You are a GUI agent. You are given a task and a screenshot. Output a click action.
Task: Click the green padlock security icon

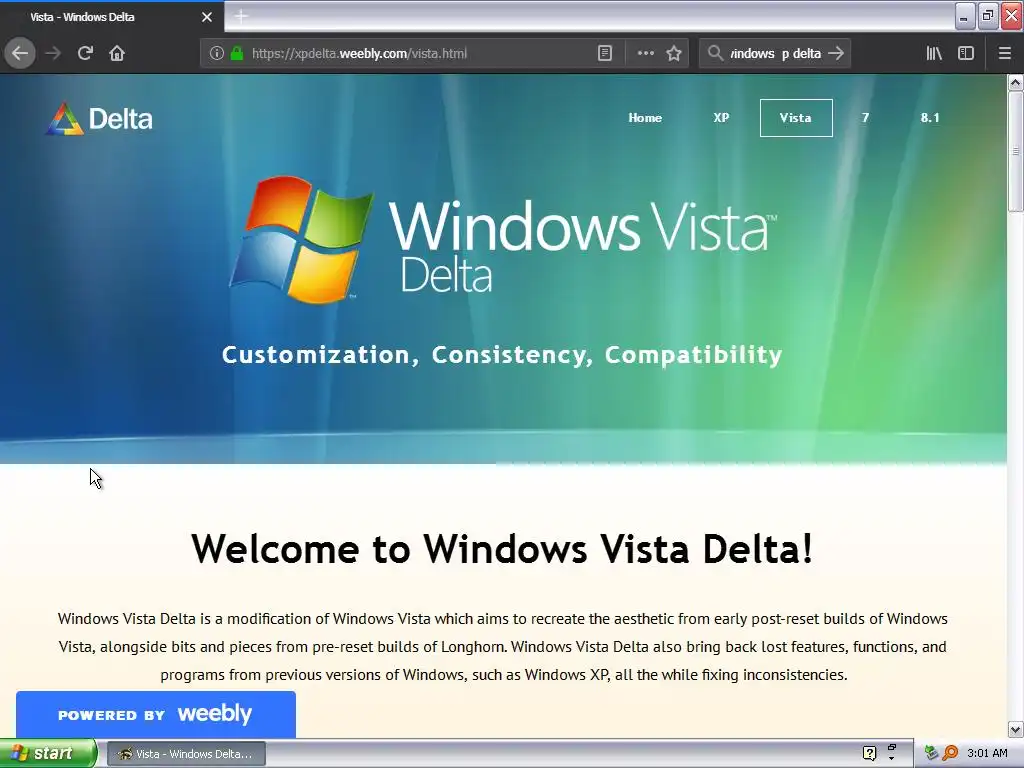(x=236, y=53)
